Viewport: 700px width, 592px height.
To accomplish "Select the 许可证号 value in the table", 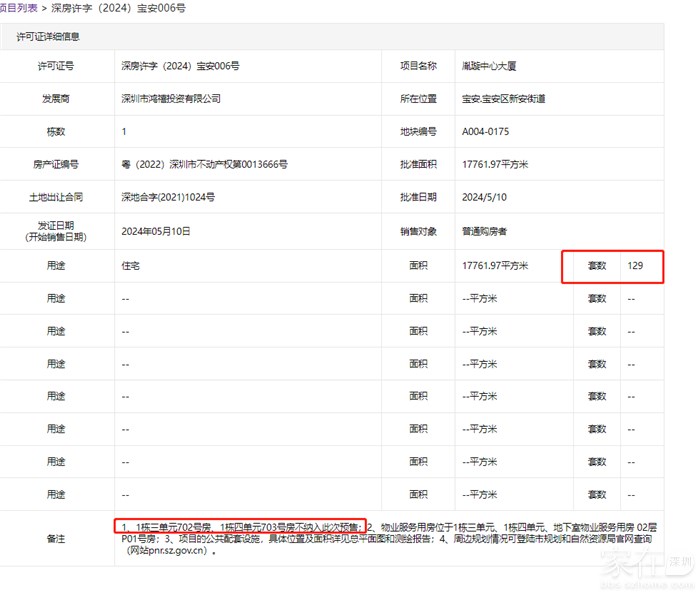I will coord(179,66).
